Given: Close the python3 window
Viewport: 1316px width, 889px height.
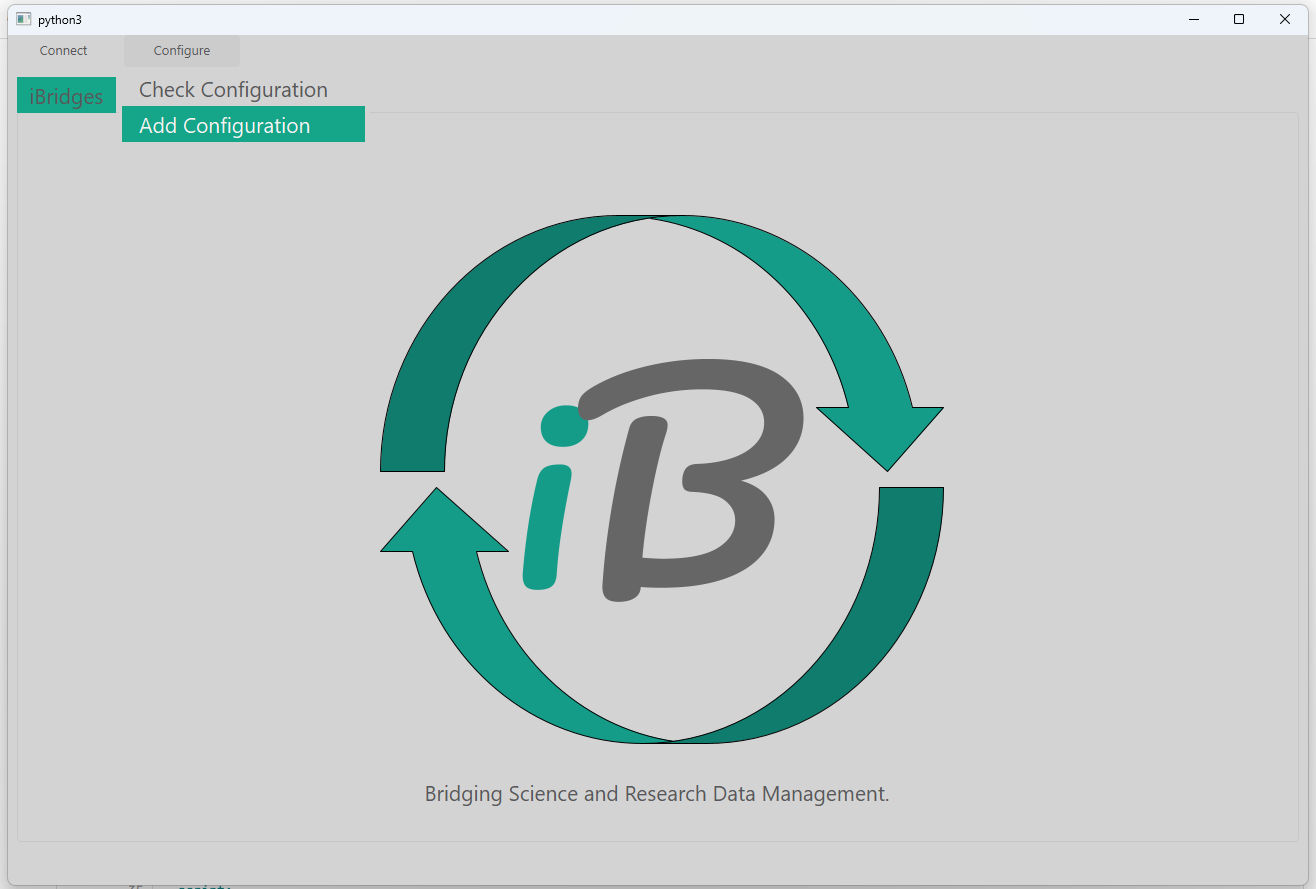Looking at the screenshot, I should coord(1285,19).
